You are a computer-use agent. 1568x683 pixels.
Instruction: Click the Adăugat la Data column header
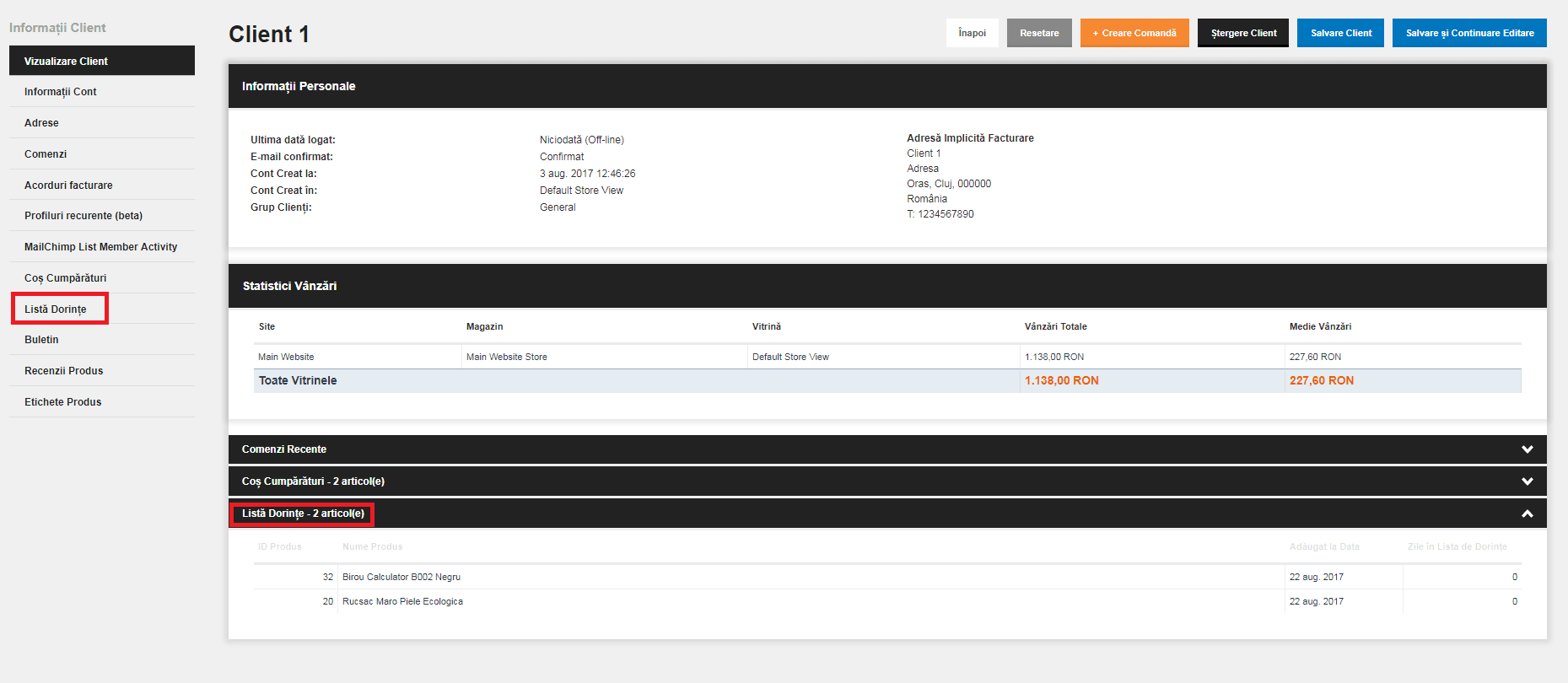point(1324,546)
